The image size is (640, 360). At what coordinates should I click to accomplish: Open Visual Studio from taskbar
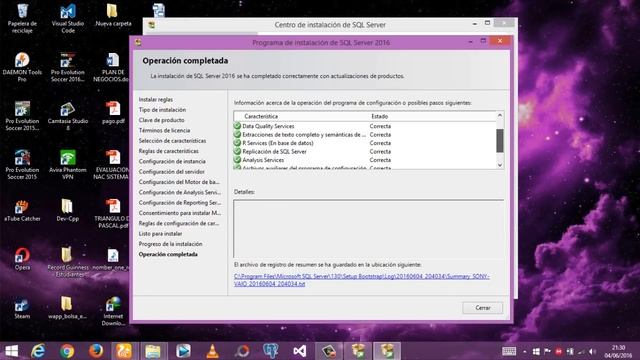pyautogui.click(x=300, y=351)
